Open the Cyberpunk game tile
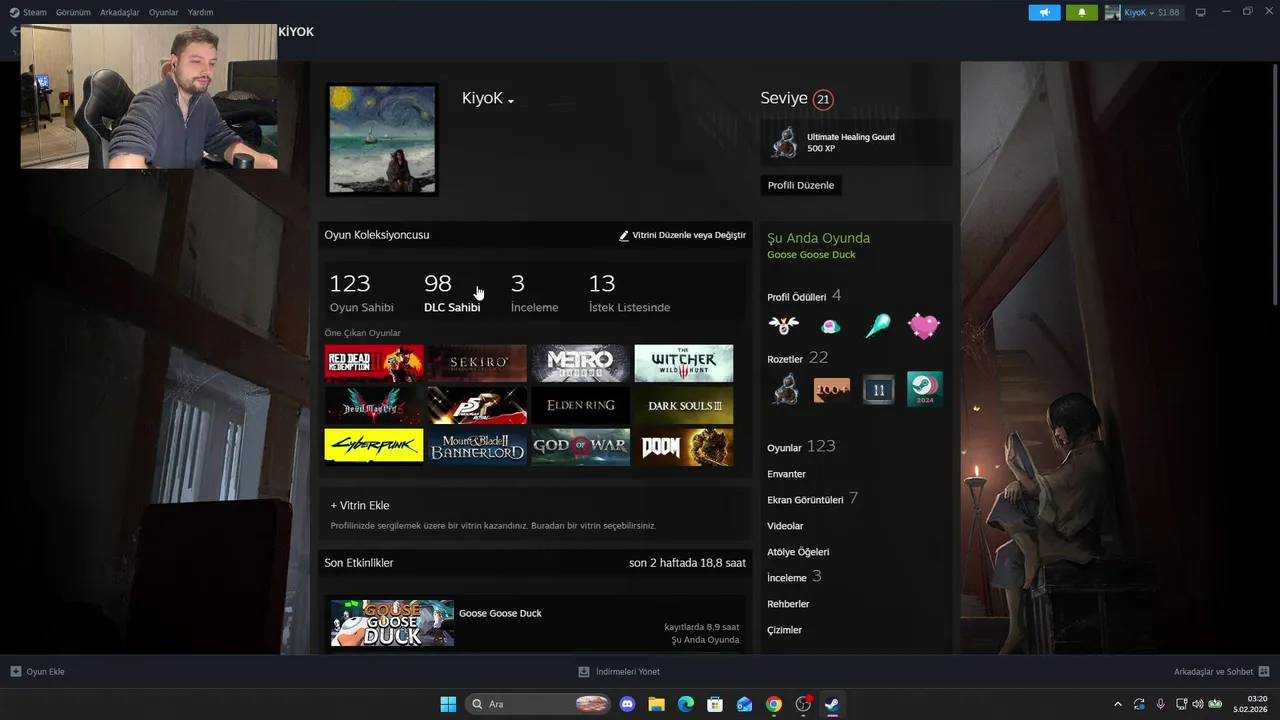Image resolution: width=1280 pixels, height=720 pixels. [374, 447]
